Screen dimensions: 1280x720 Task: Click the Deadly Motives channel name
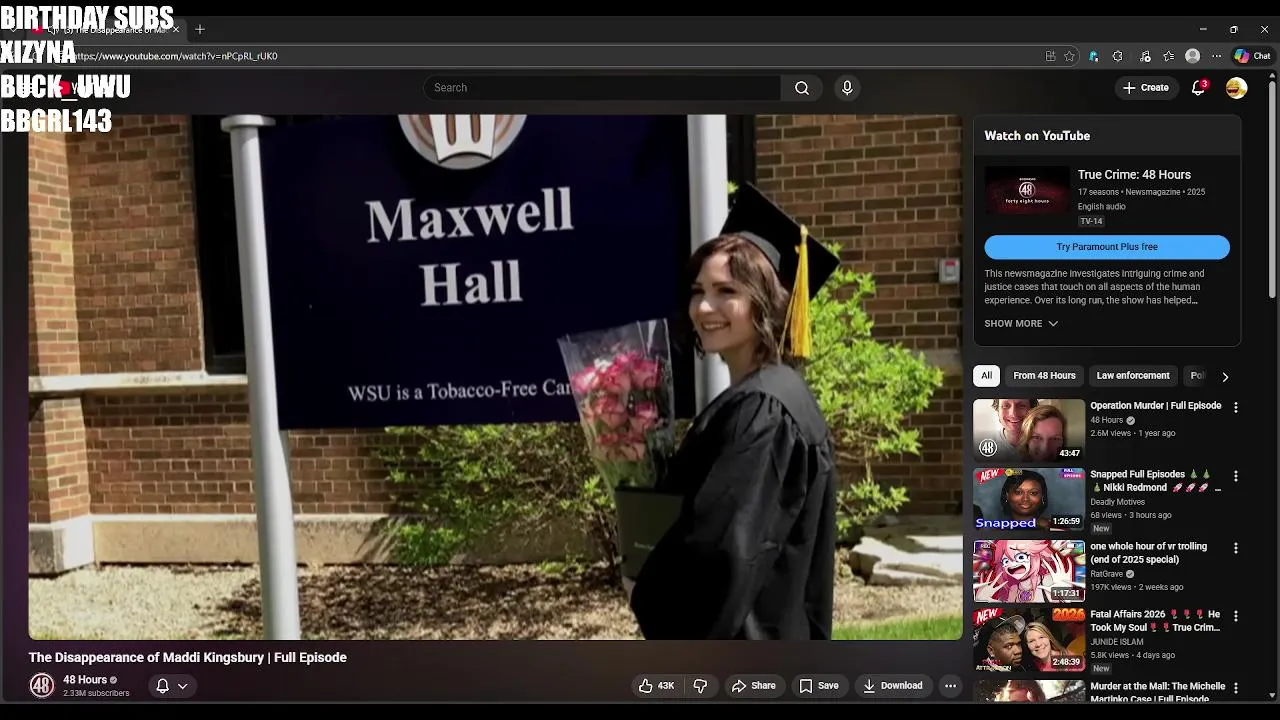1117,502
